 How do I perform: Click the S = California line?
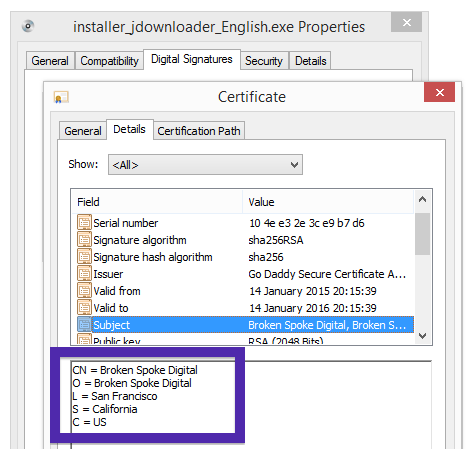[x=105, y=409]
